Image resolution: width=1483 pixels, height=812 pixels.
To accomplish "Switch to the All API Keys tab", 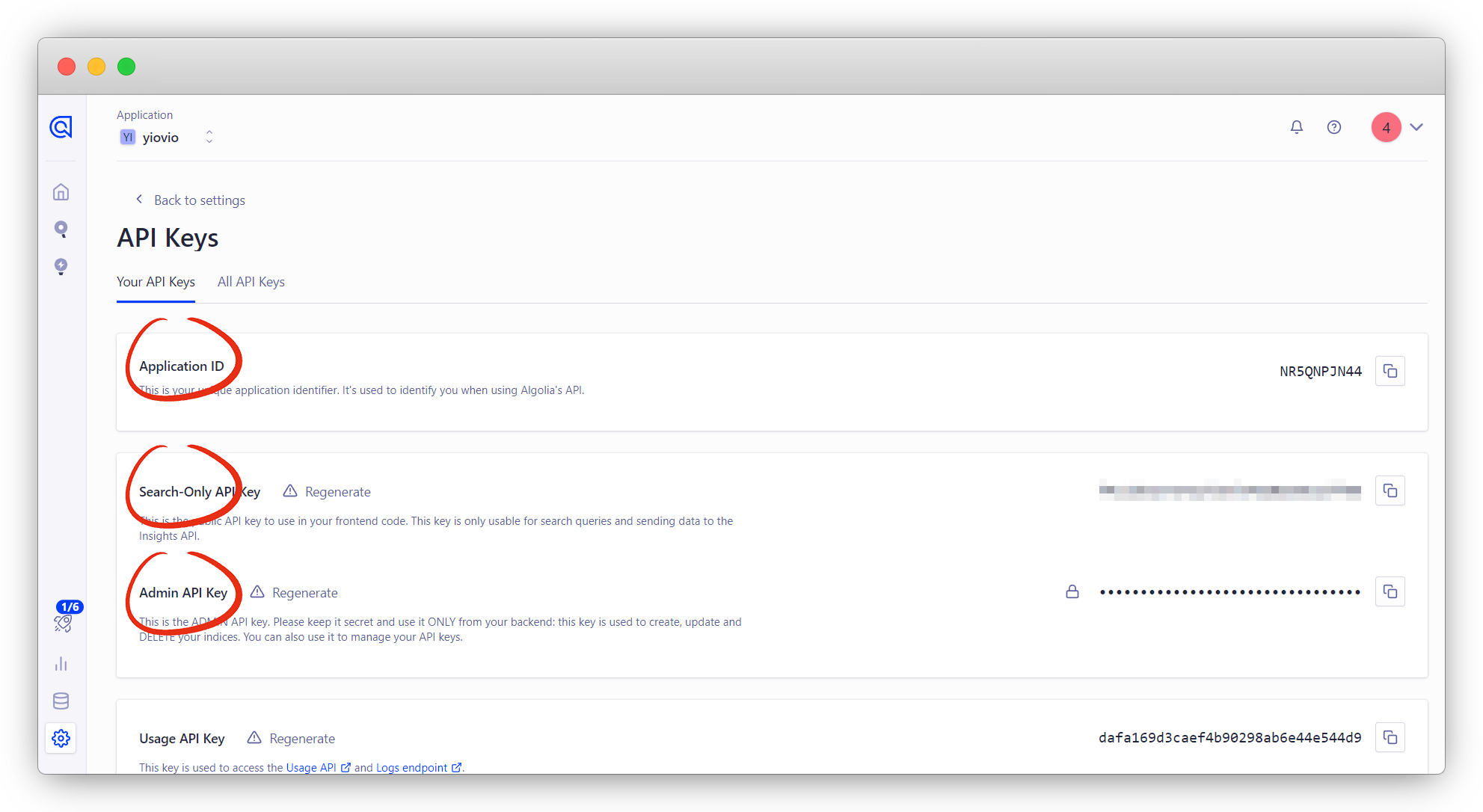I will 251,282.
